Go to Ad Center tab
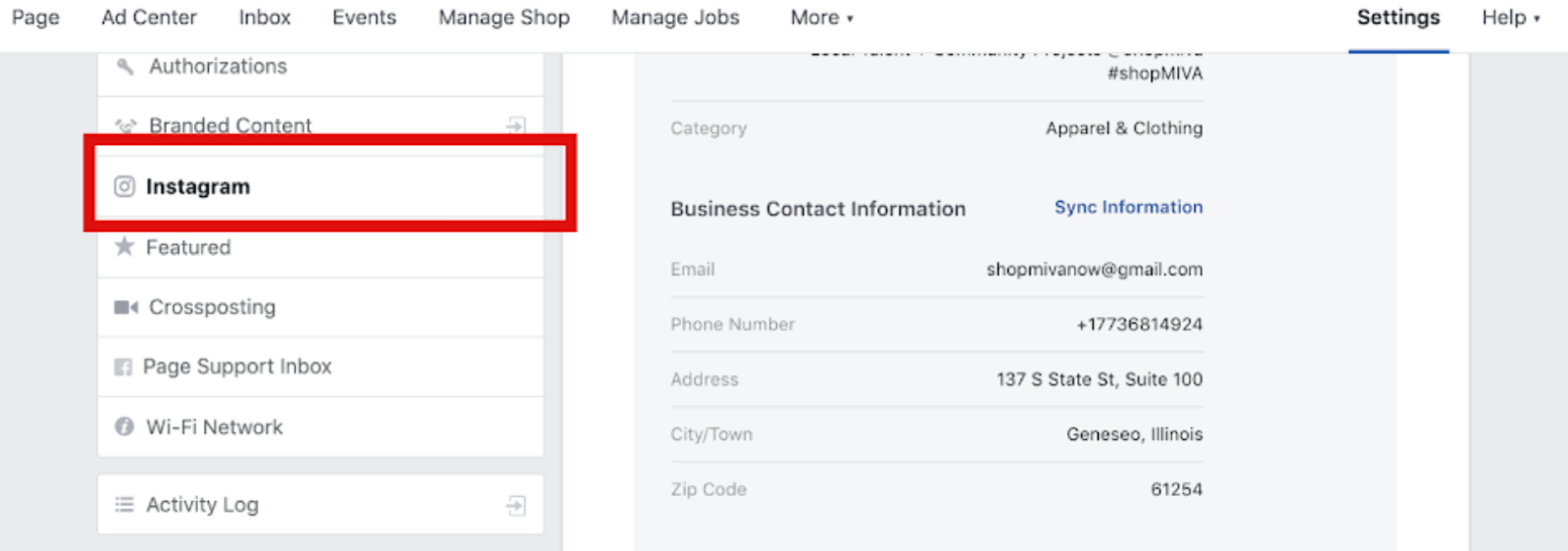Image resolution: width=1568 pixels, height=551 pixels. click(149, 18)
